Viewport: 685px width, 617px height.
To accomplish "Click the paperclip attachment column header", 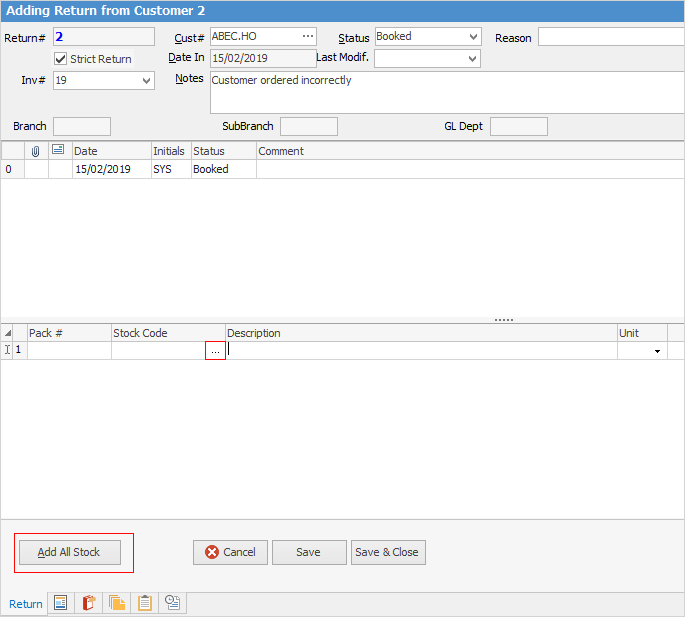I will tap(35, 151).
